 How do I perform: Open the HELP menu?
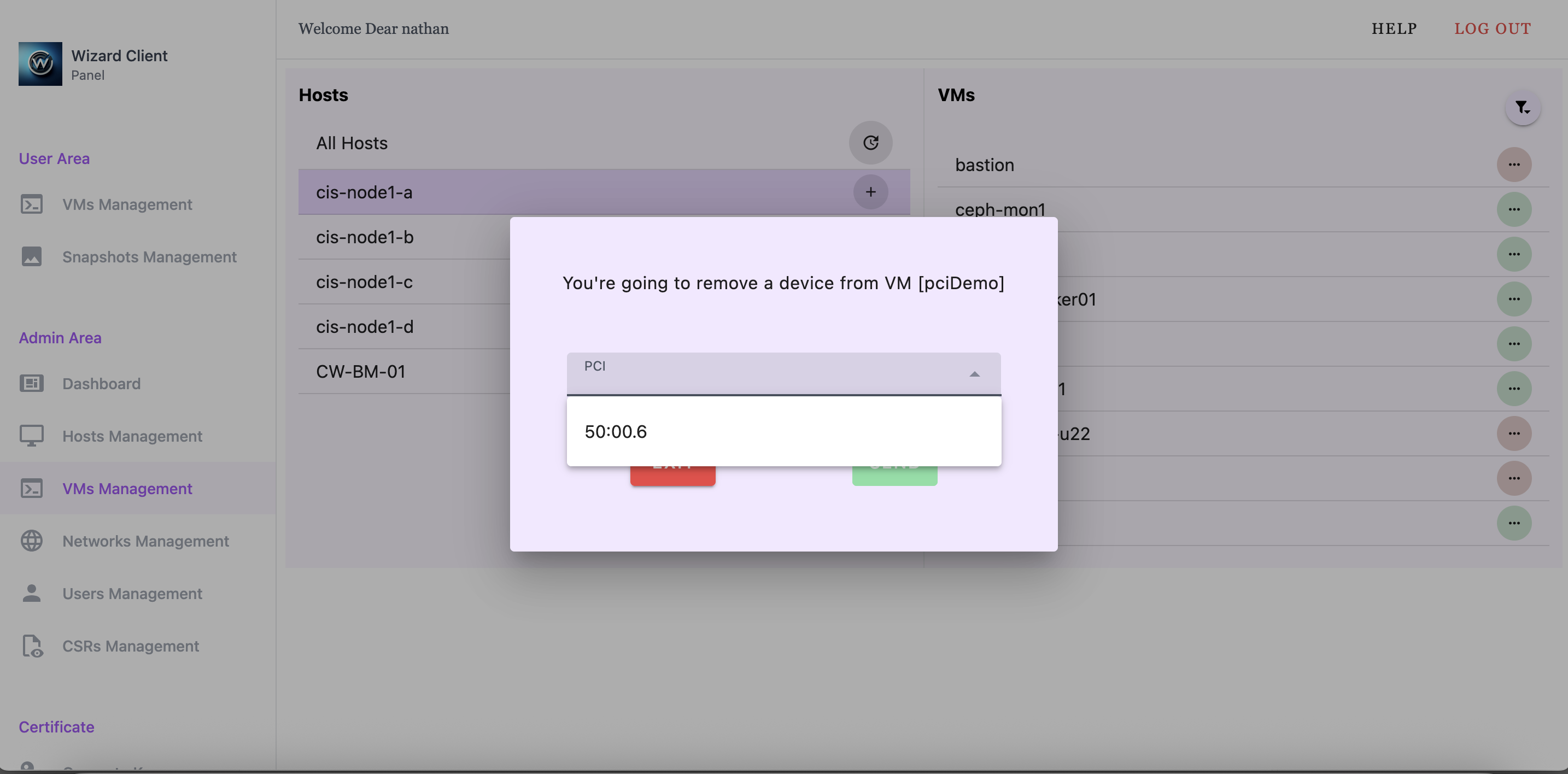[x=1394, y=28]
